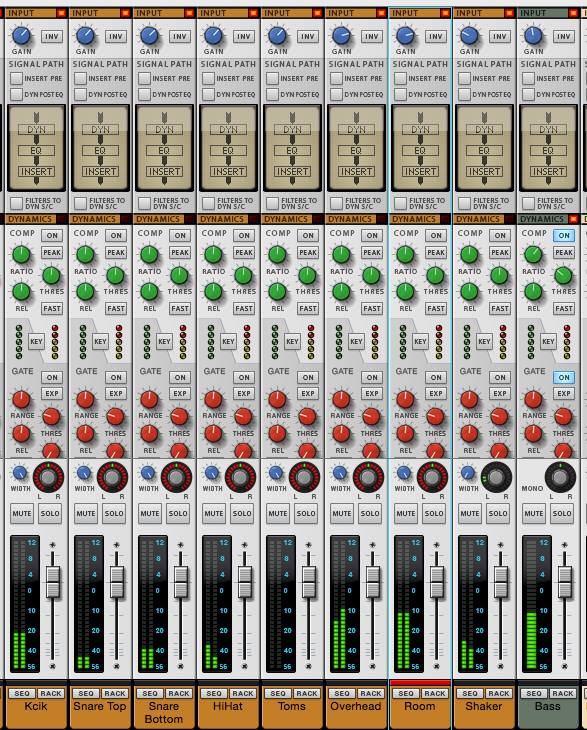The height and width of the screenshot is (730, 587).
Task: Click the Shaker channel width knob
Action: pos(468,473)
